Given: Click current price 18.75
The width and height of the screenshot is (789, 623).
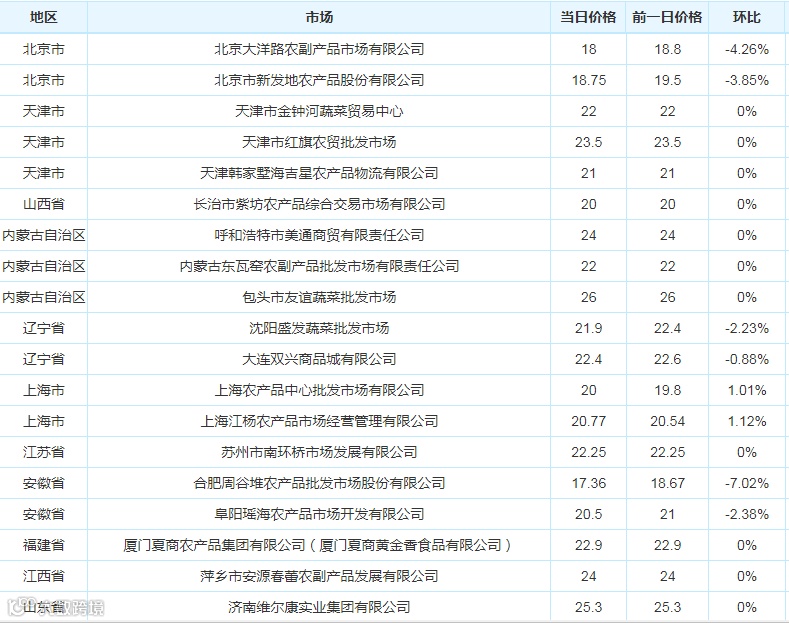Looking at the screenshot, I should pos(588,80).
